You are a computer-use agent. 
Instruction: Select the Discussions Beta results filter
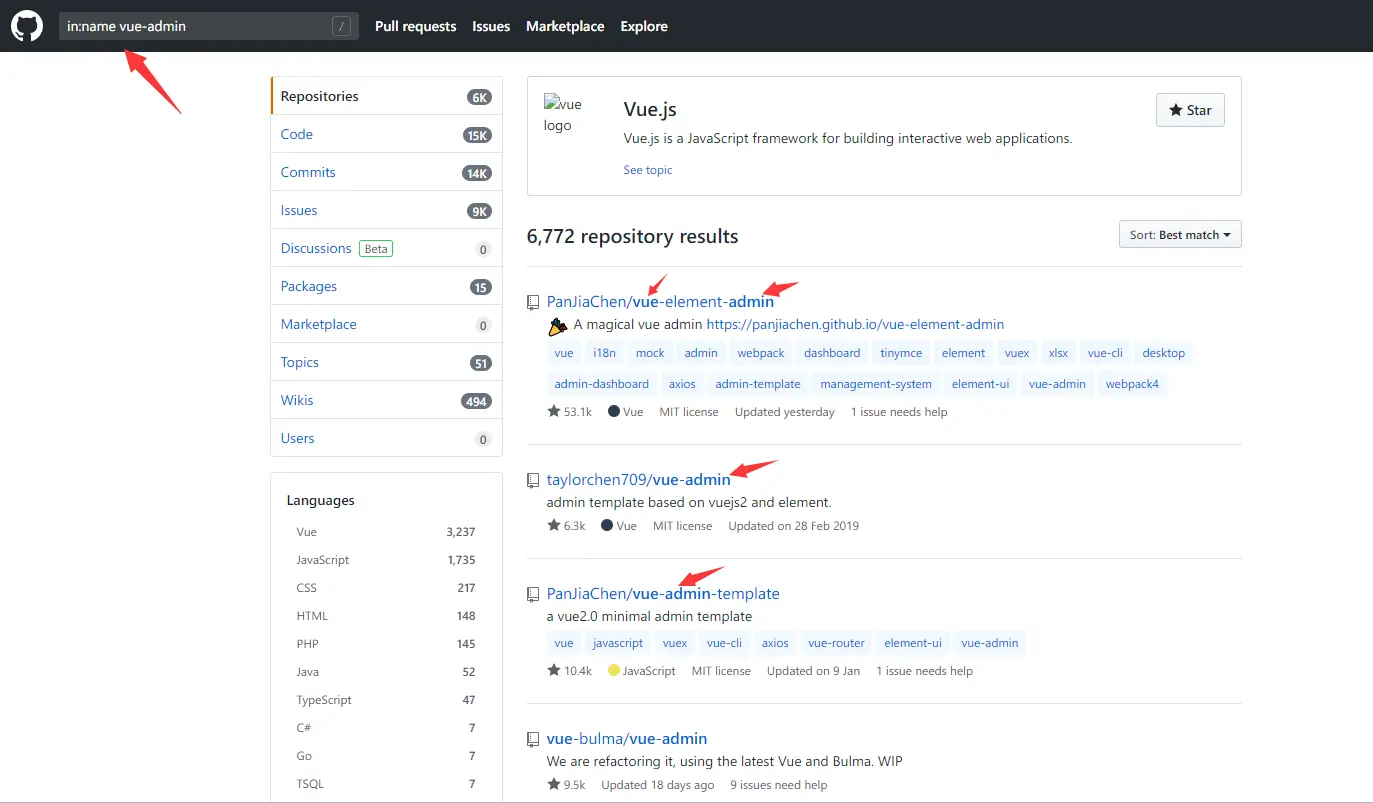pyautogui.click(x=386, y=248)
